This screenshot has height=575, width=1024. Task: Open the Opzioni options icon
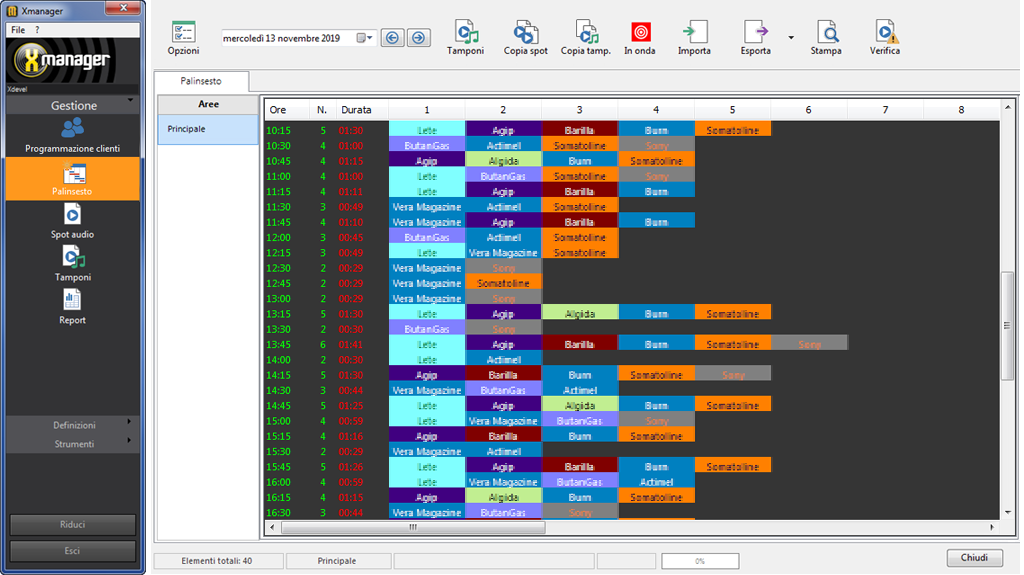tap(184, 39)
